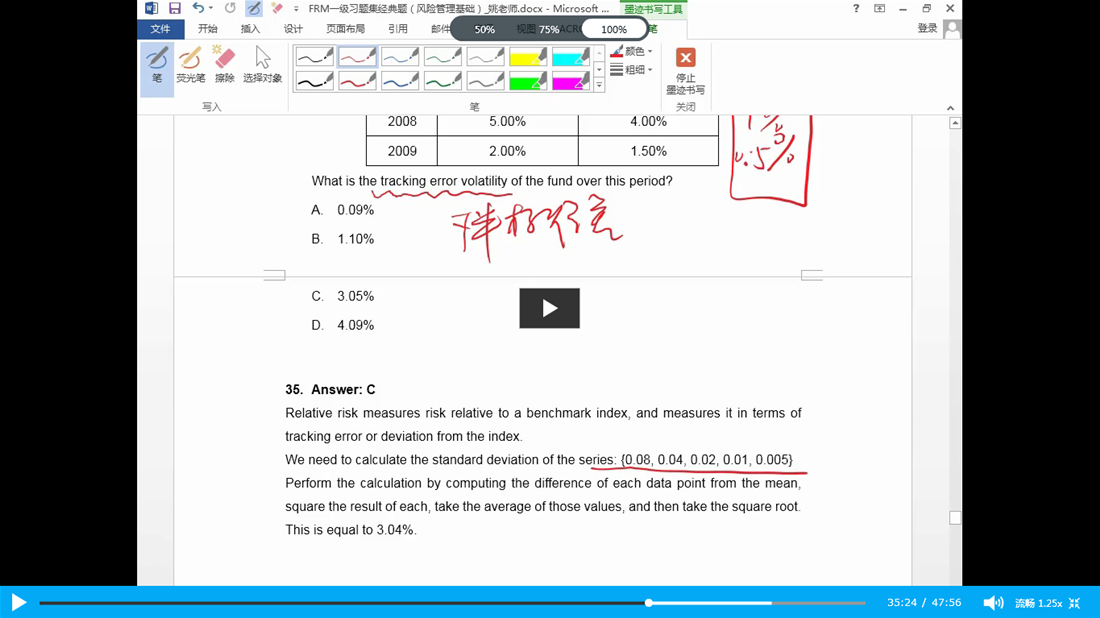1100x618 pixels.
Task: Choose the 擦除 eraser tool
Action: pos(224,65)
